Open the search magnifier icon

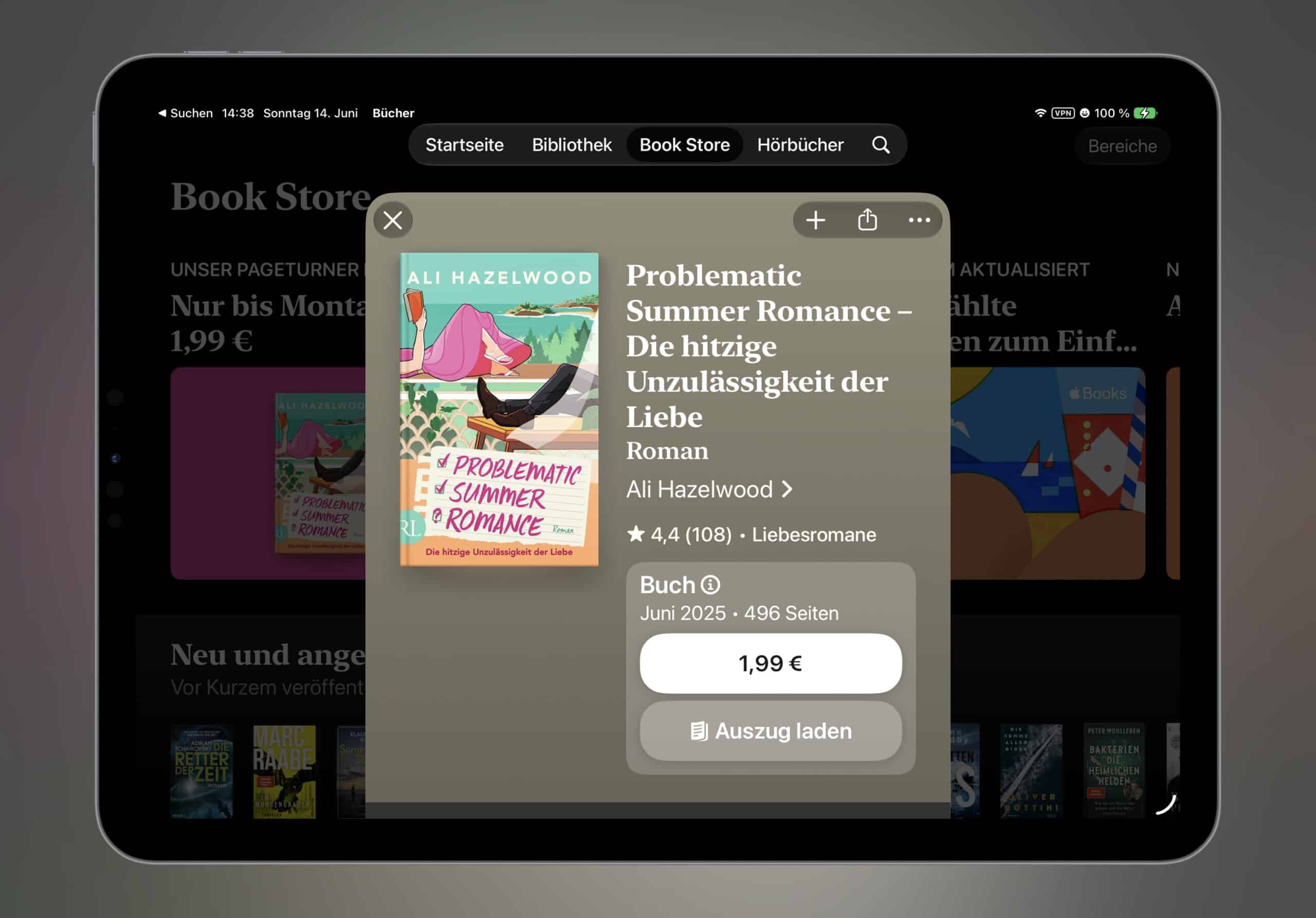tap(881, 145)
